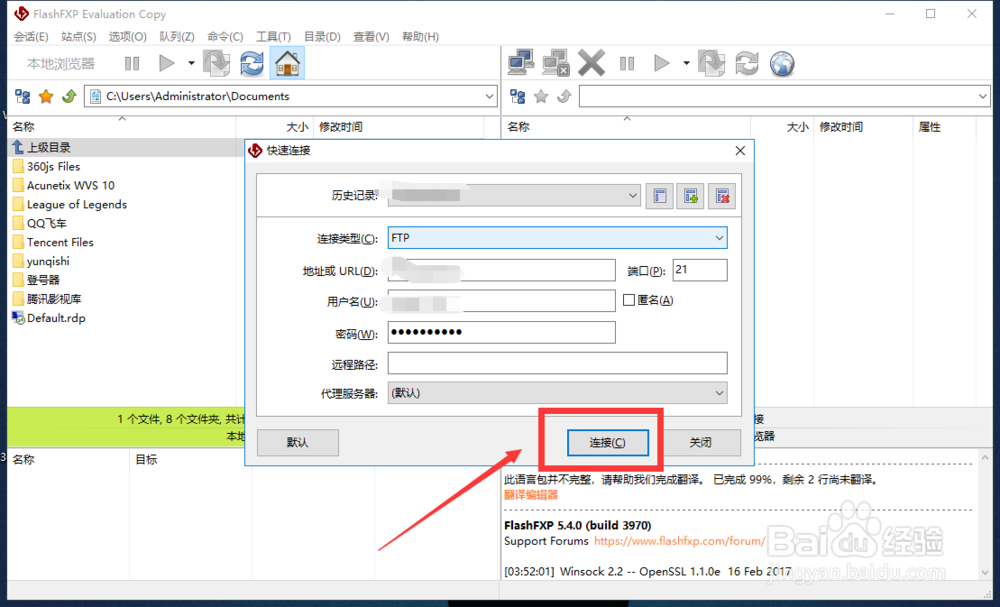Click the remote abort X icon
The image size is (1000, 607).
pos(591,63)
